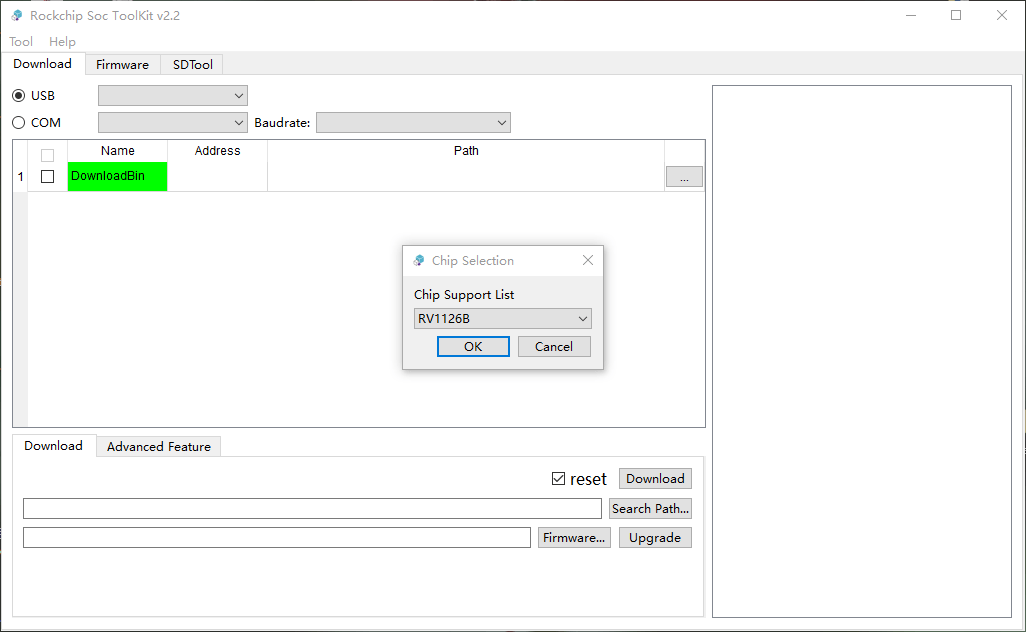Click the Name column header

pyautogui.click(x=117, y=151)
